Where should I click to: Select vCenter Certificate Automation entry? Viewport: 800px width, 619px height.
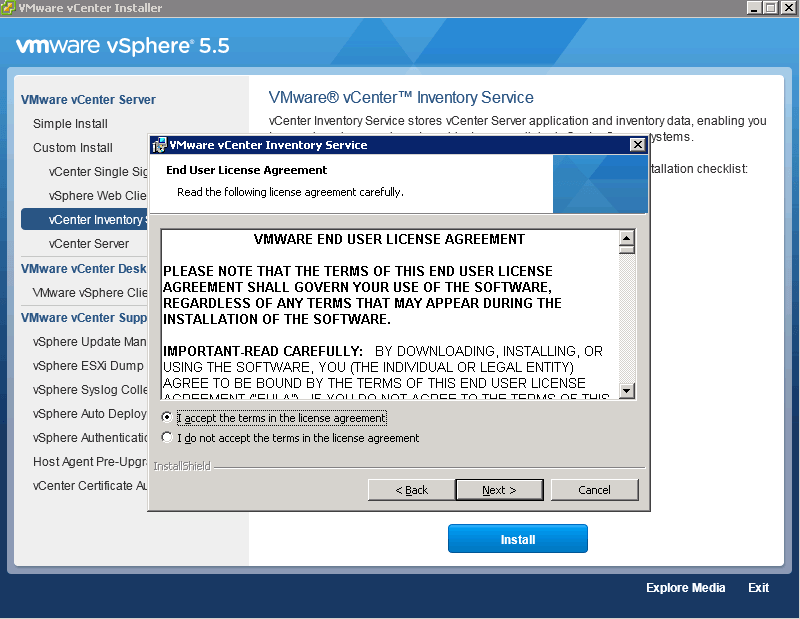click(90, 486)
